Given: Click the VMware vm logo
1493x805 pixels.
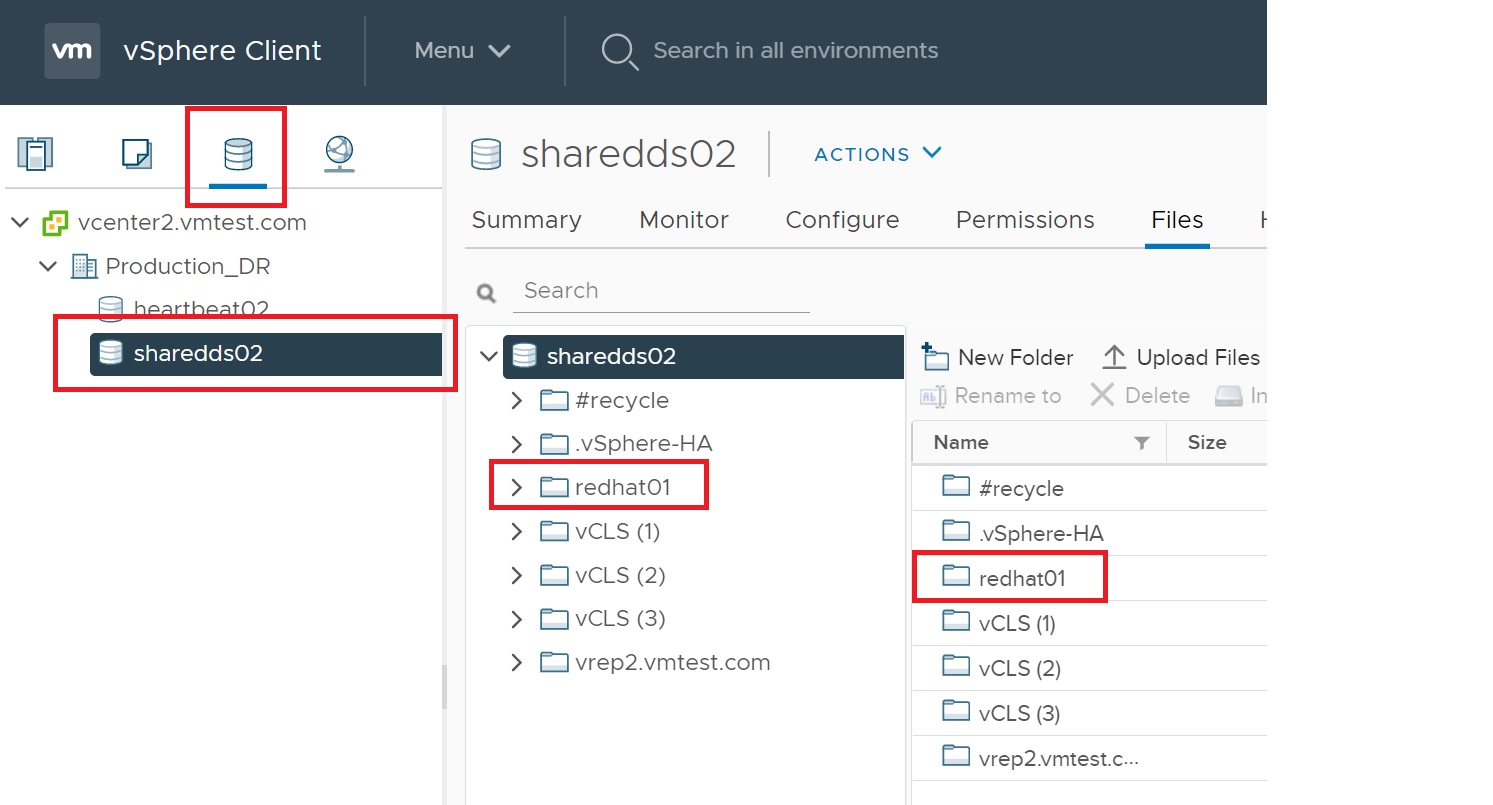Looking at the screenshot, I should click(72, 51).
